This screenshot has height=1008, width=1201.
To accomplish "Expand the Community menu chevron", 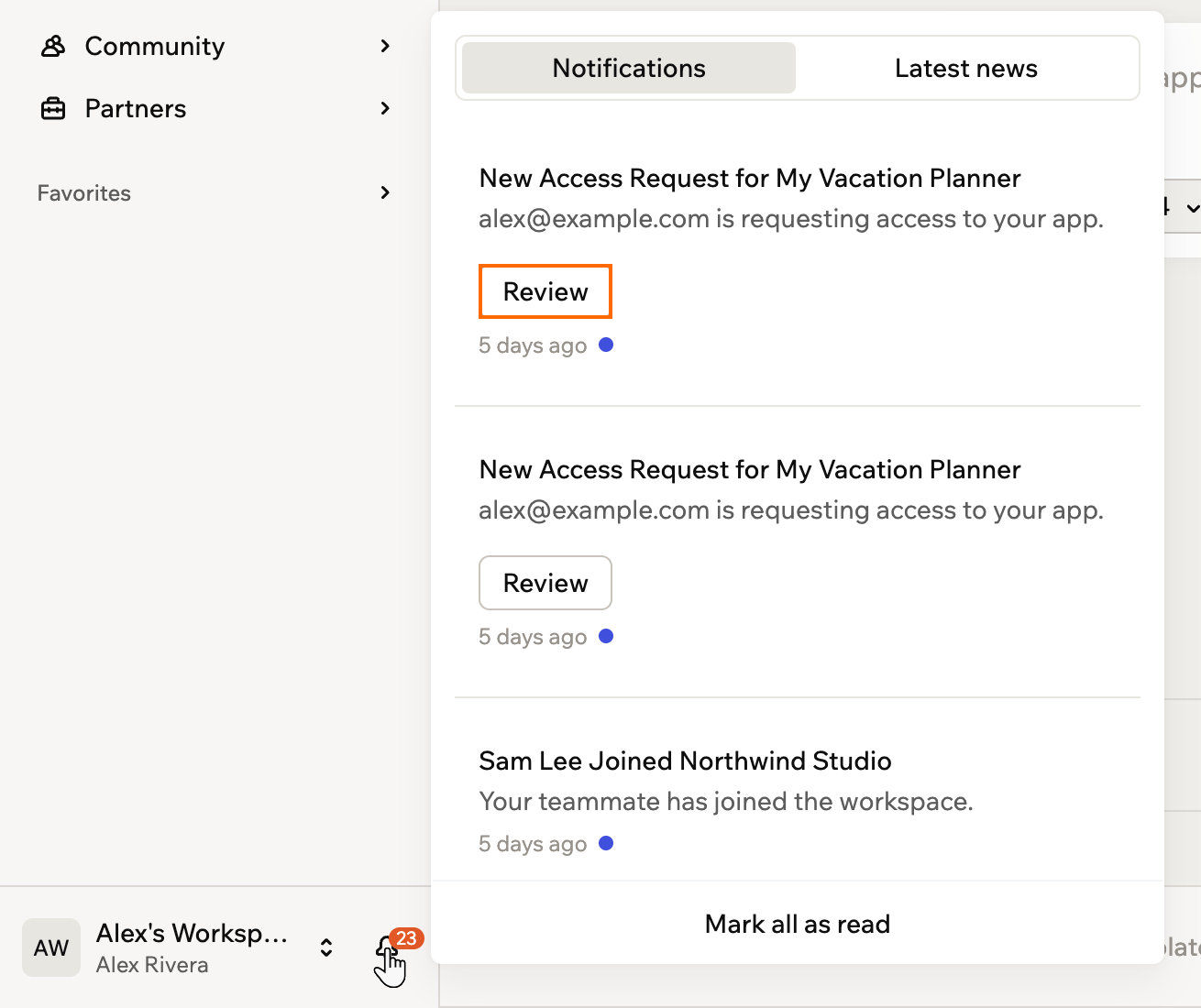I will (x=385, y=46).
